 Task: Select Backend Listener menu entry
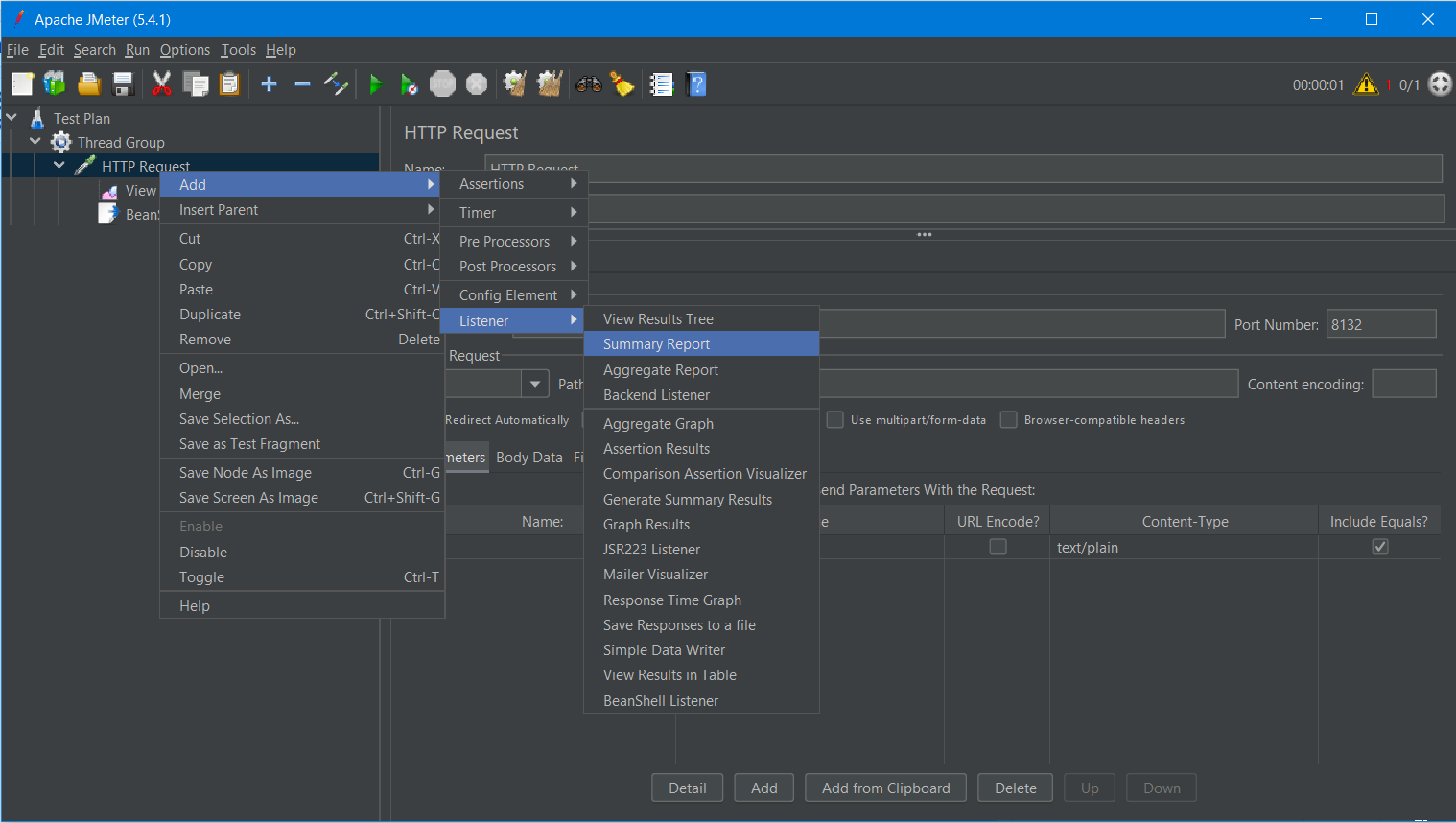pyautogui.click(x=701, y=395)
